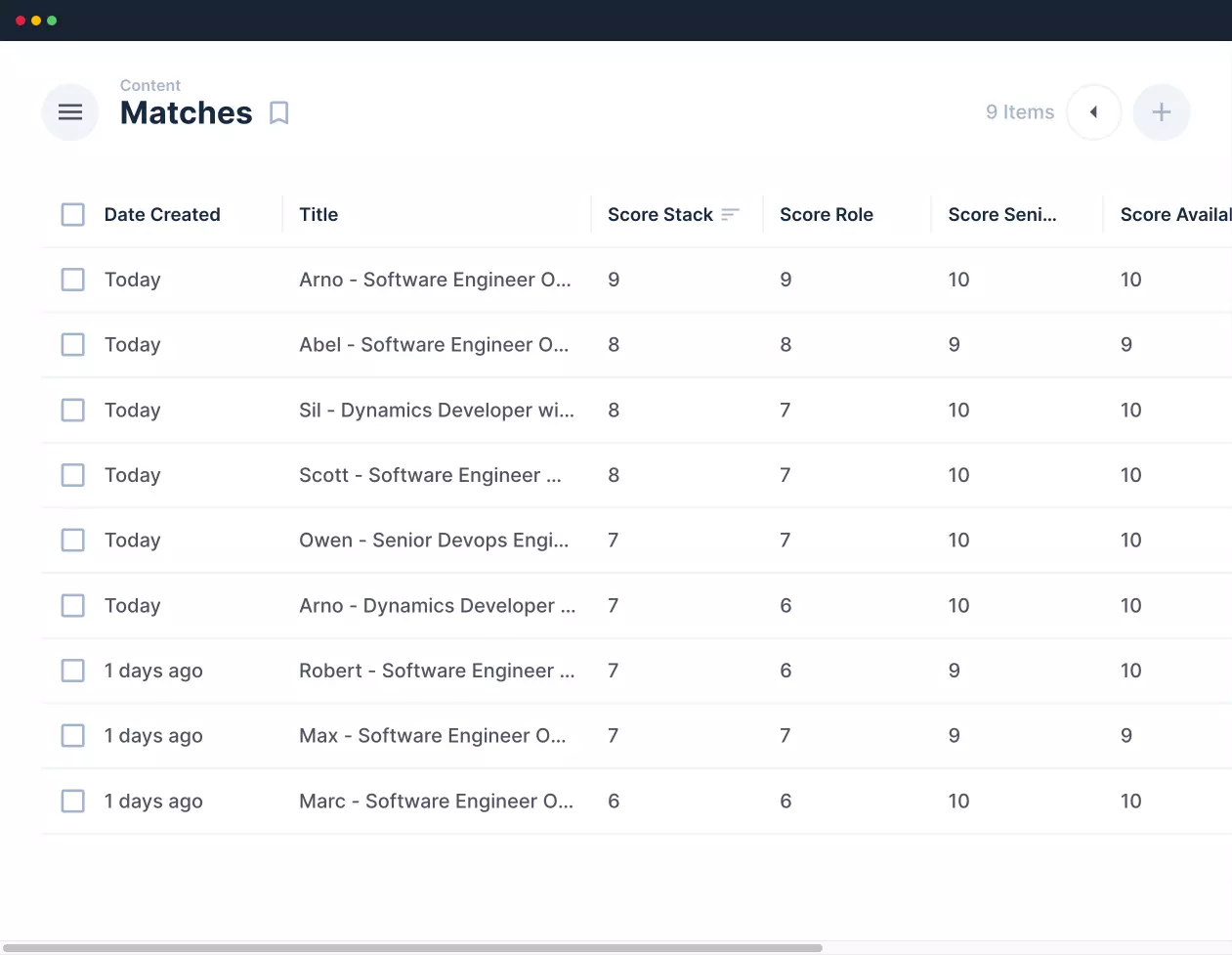Open the Title column header options
Viewport: 1232px width, 955px height.
click(319, 215)
